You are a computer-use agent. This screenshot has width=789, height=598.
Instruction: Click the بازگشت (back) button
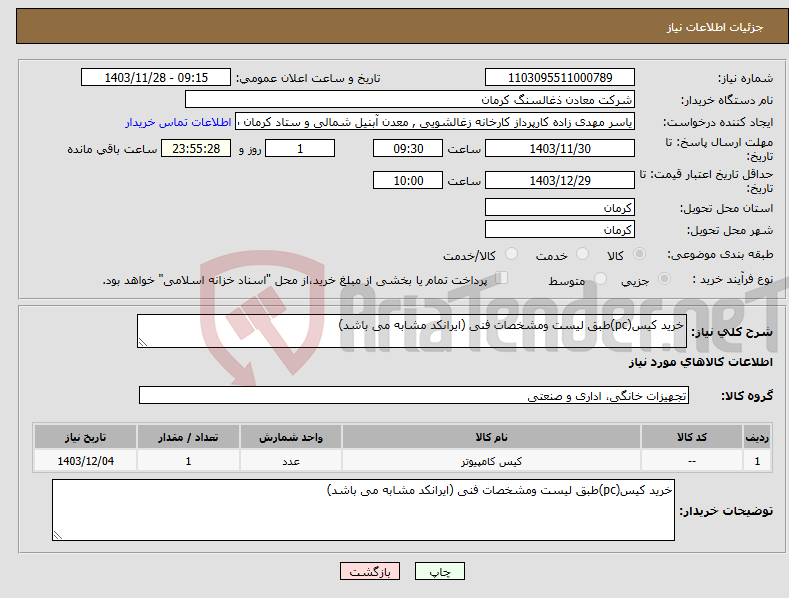370,571
